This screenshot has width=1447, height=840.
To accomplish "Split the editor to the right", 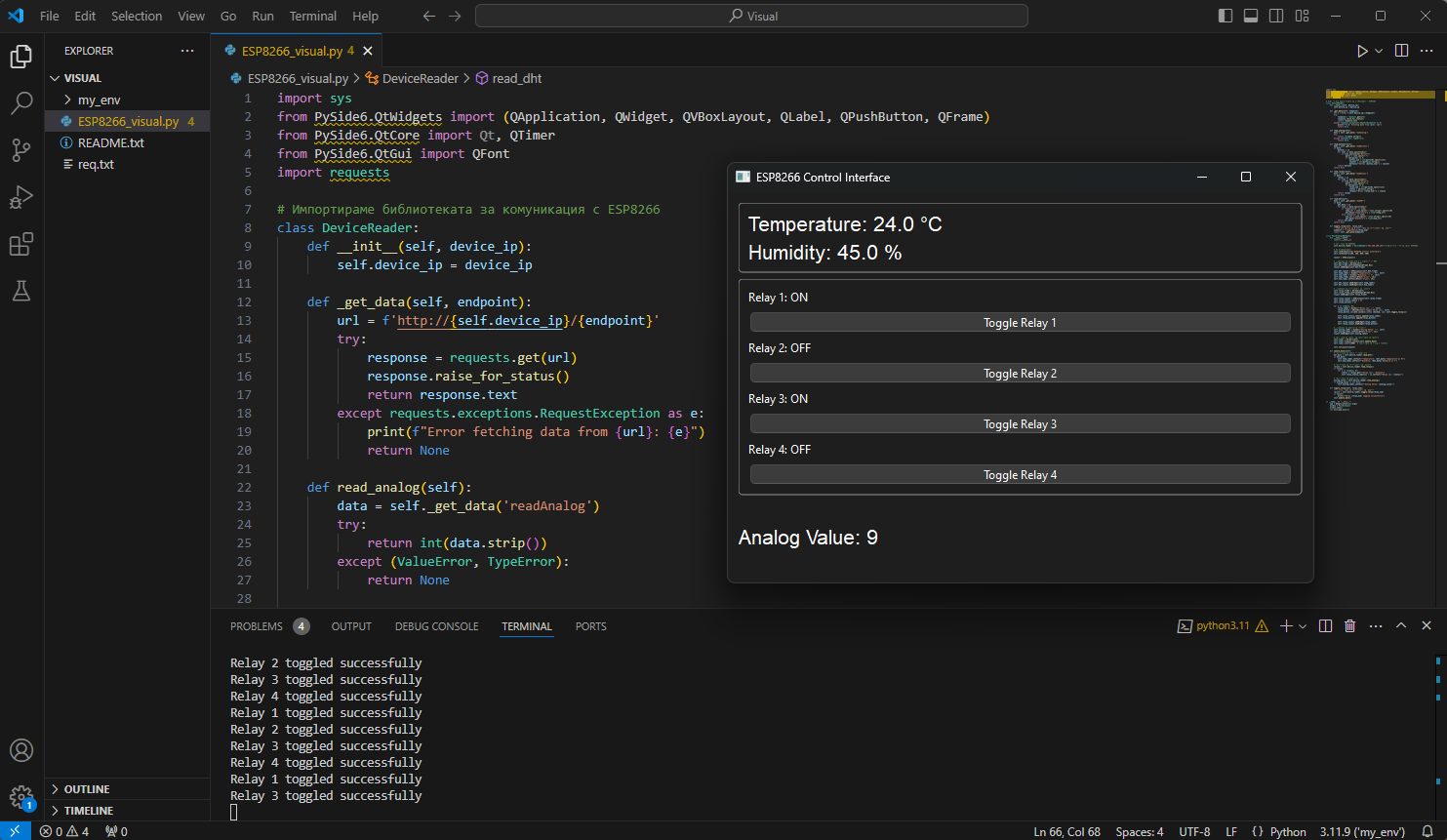I will point(1402,51).
